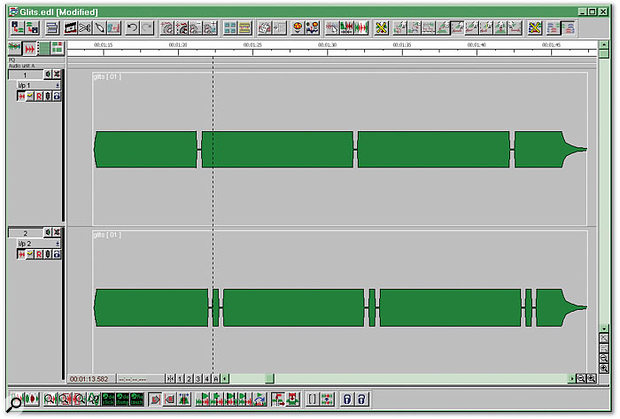The height and width of the screenshot is (419, 620).
Task: Click the 00:01:25 ruler mark
Action: [252, 45]
